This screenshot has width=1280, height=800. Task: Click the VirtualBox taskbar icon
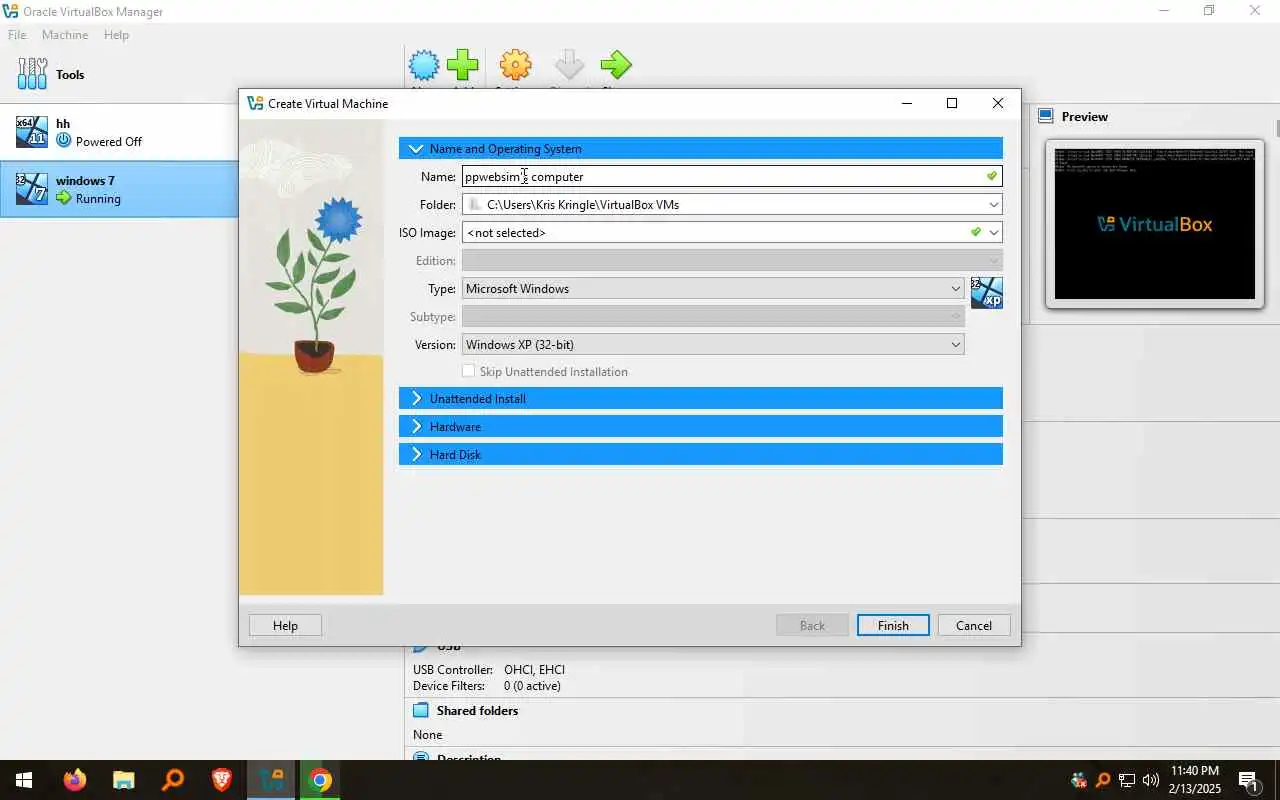[271, 780]
